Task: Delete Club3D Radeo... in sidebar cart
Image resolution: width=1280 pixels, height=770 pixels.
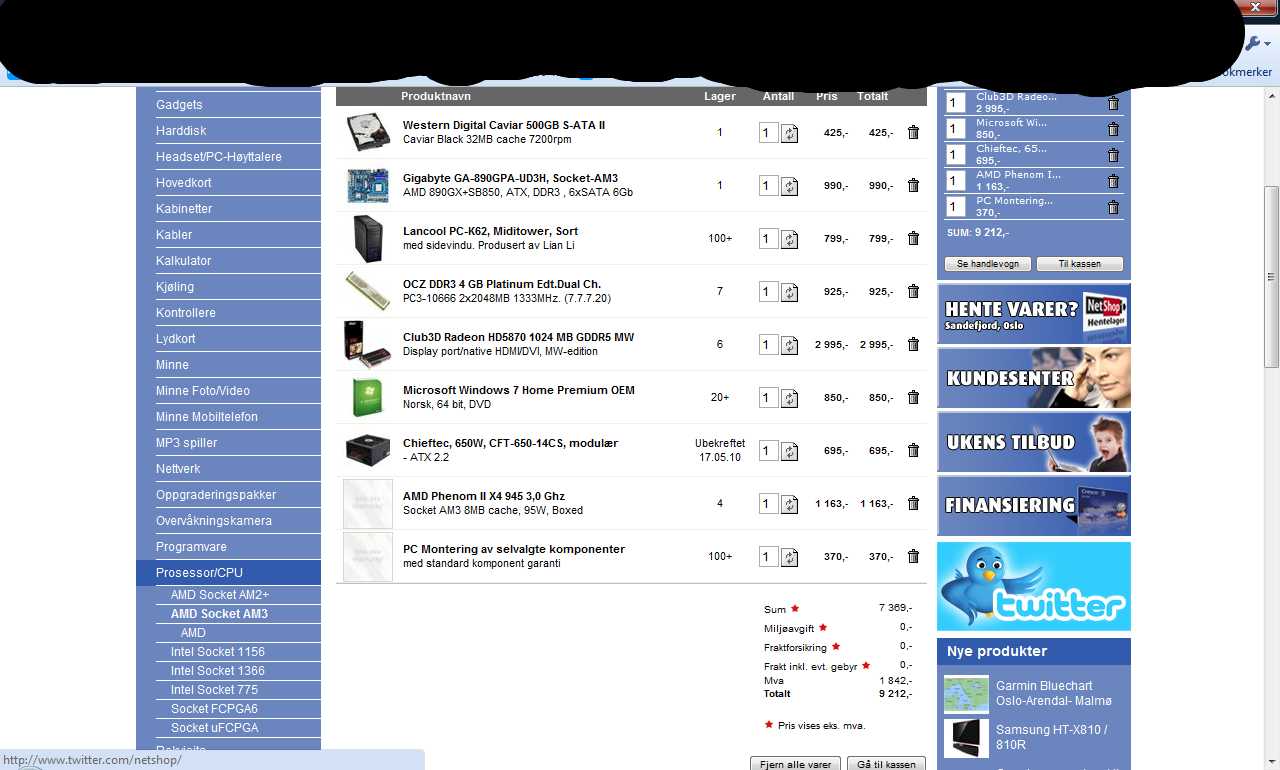Action: [1113, 103]
